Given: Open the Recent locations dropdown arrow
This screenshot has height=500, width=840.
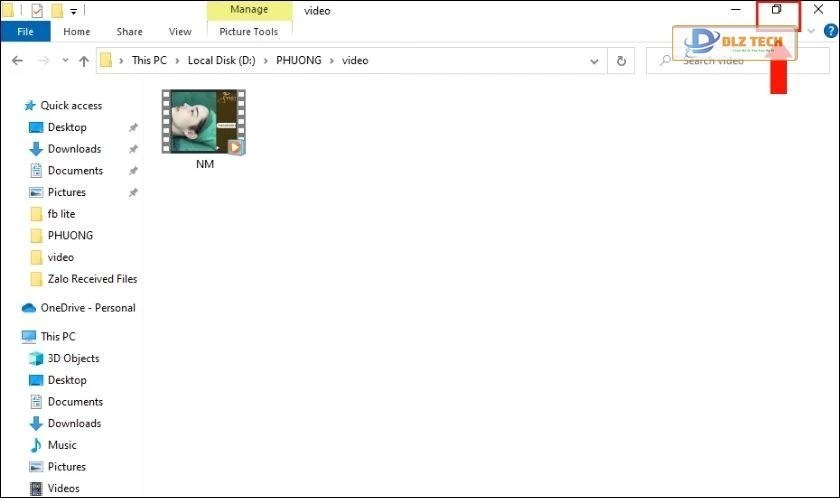Looking at the screenshot, I should click(x=64, y=61).
